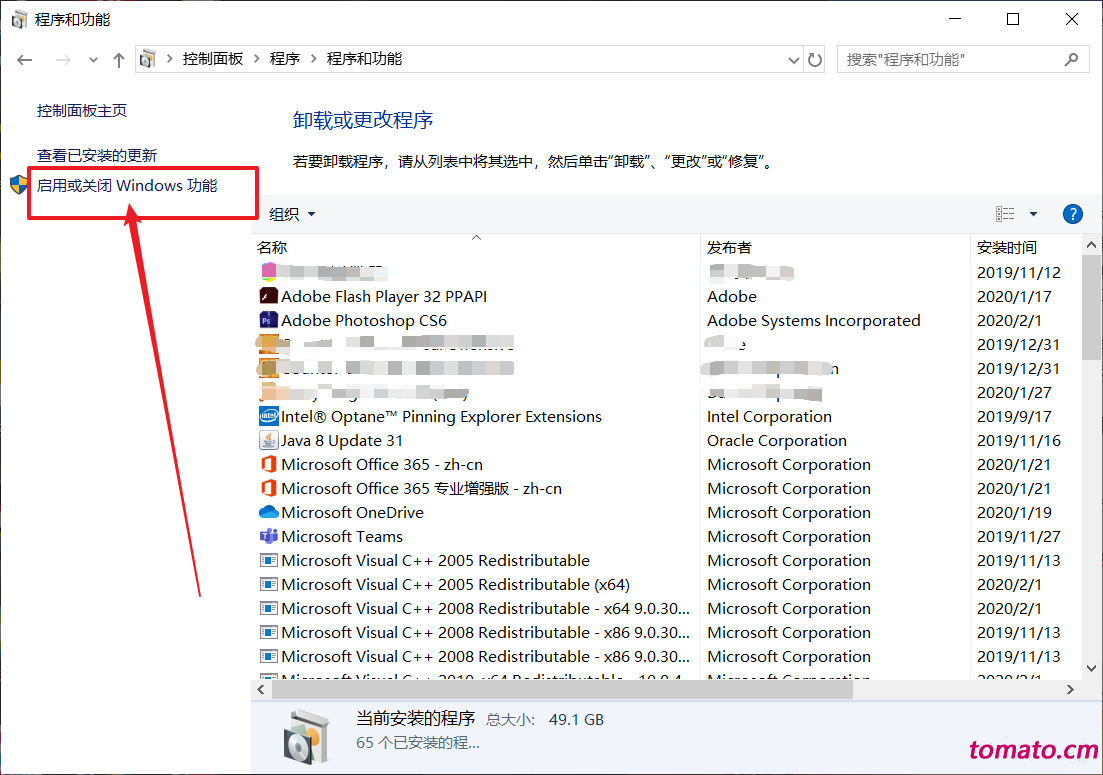Viewport: 1103px width, 775px height.
Task: Expand the chevron before 控制面板 breadcrumb
Action: tap(170, 59)
